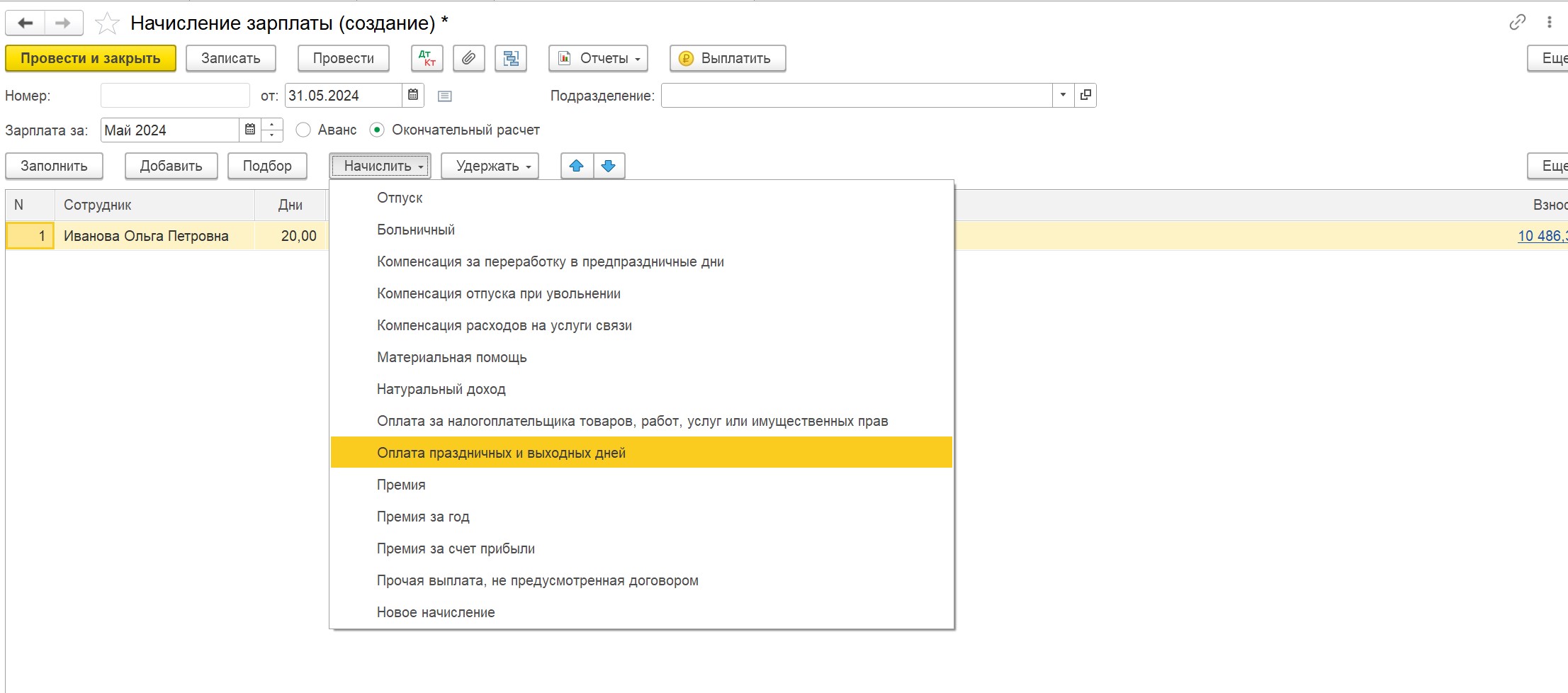Copy link to document icon

(x=1517, y=22)
